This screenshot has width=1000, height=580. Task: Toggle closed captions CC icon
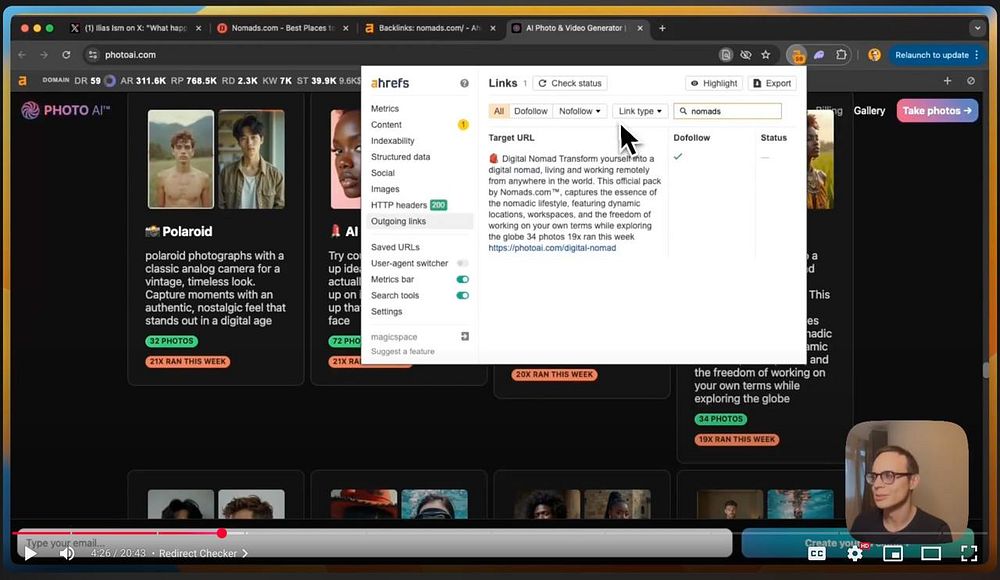(816, 554)
